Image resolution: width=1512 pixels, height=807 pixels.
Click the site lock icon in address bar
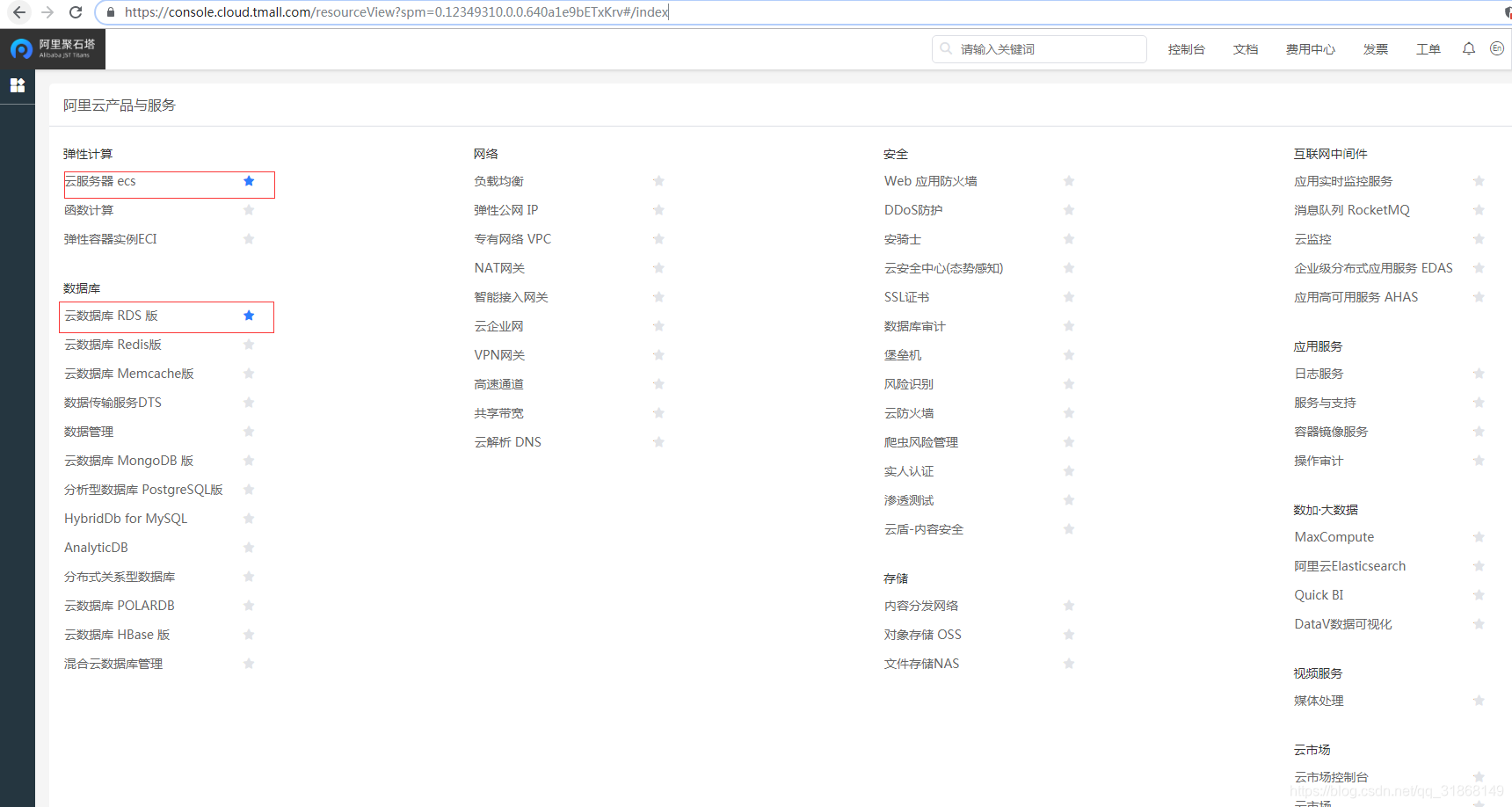point(110,12)
